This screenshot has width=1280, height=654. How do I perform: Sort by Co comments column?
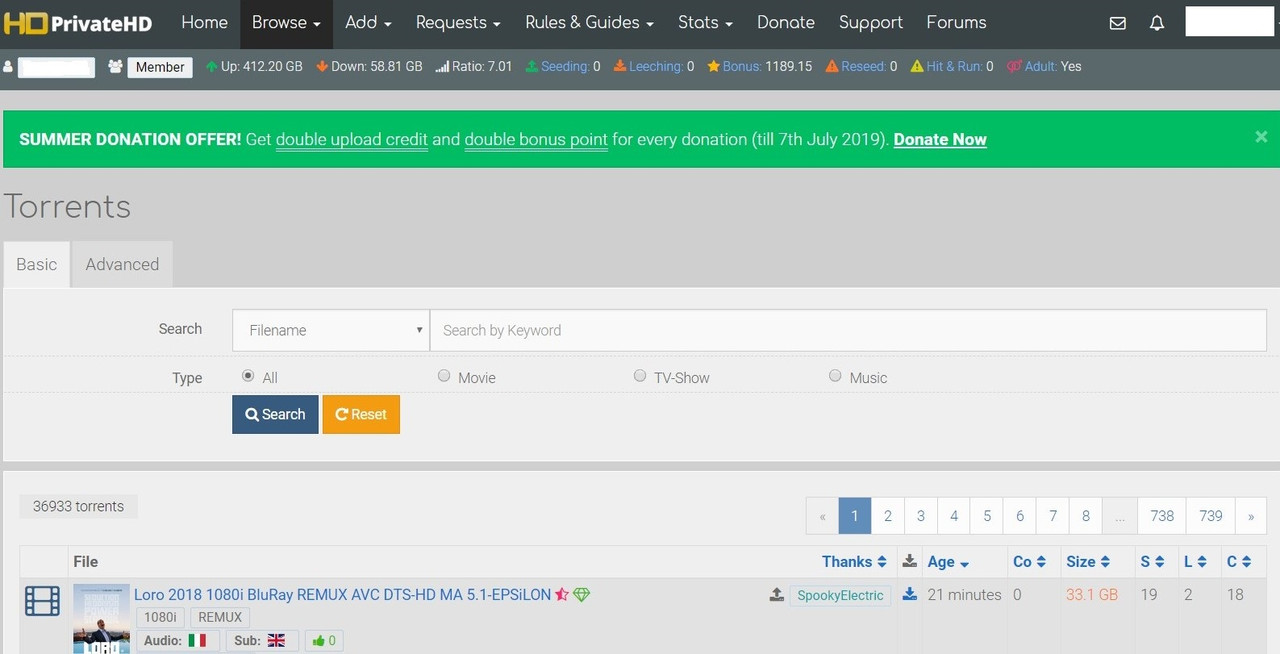(1029, 562)
